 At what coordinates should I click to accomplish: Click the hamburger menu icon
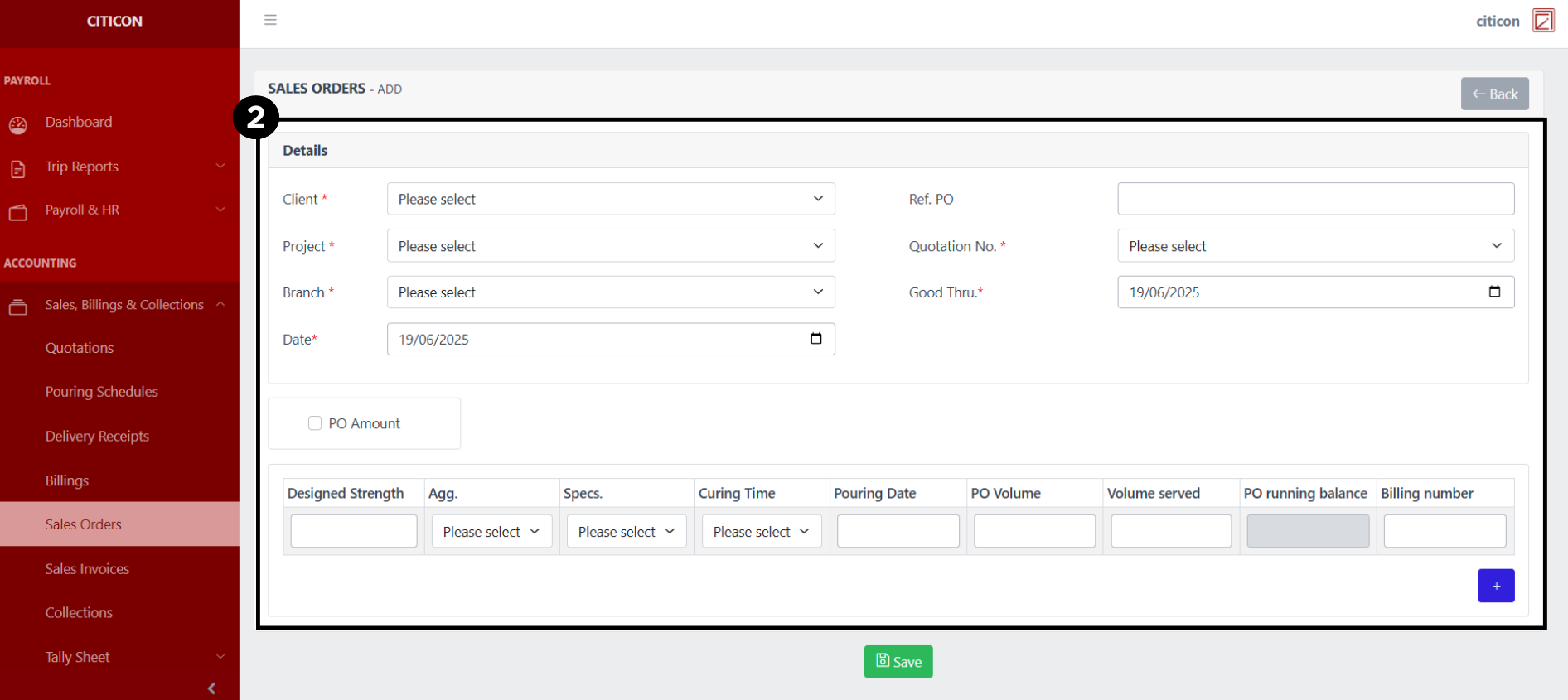tap(270, 20)
